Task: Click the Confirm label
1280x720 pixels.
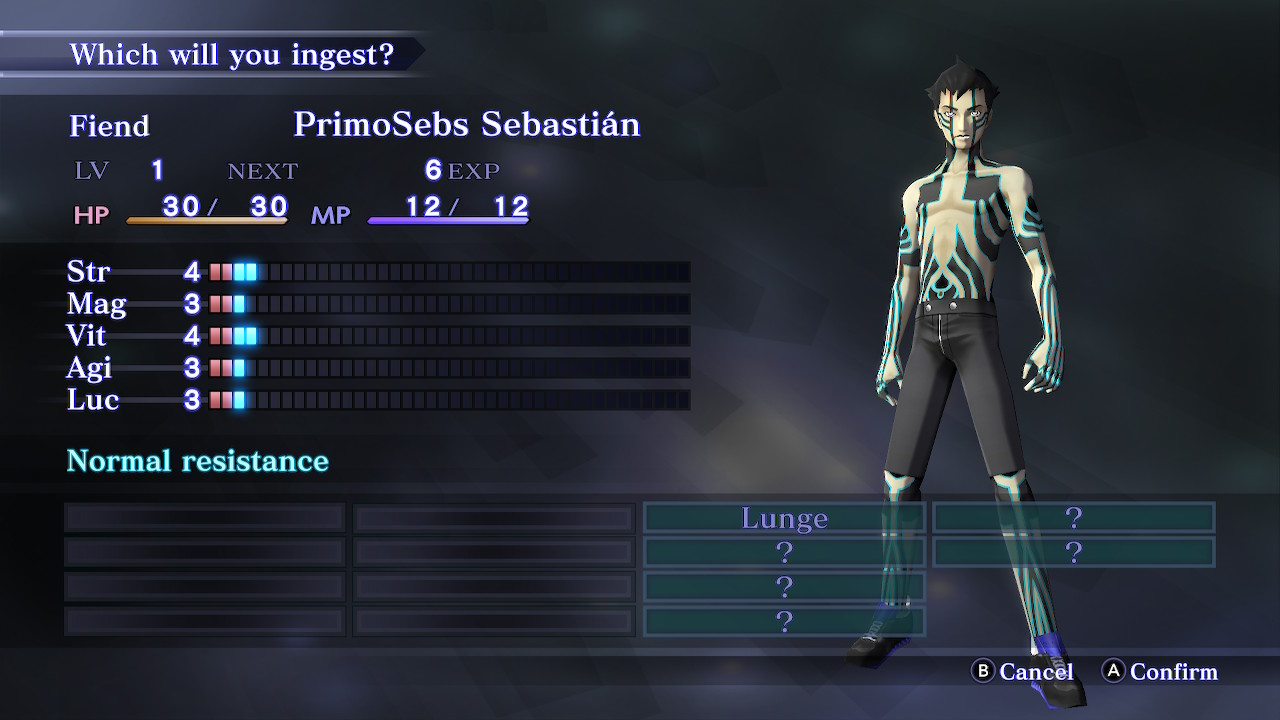Action: (1174, 672)
